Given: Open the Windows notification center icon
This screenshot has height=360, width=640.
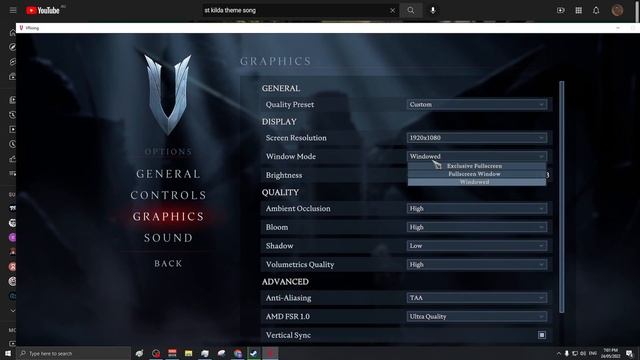Looking at the screenshot, I should pos(629,353).
